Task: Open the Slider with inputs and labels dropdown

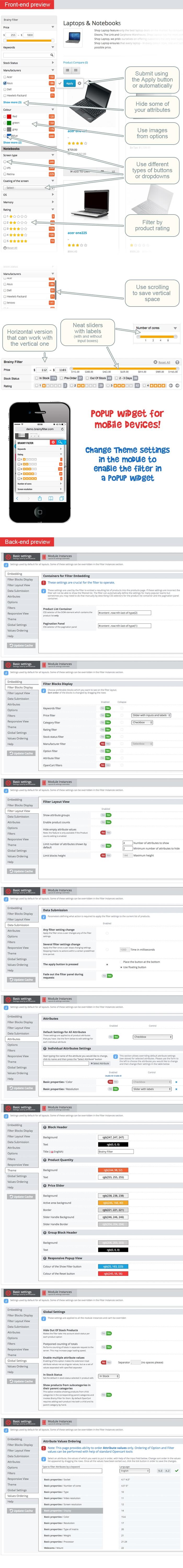Action: click(151, 715)
